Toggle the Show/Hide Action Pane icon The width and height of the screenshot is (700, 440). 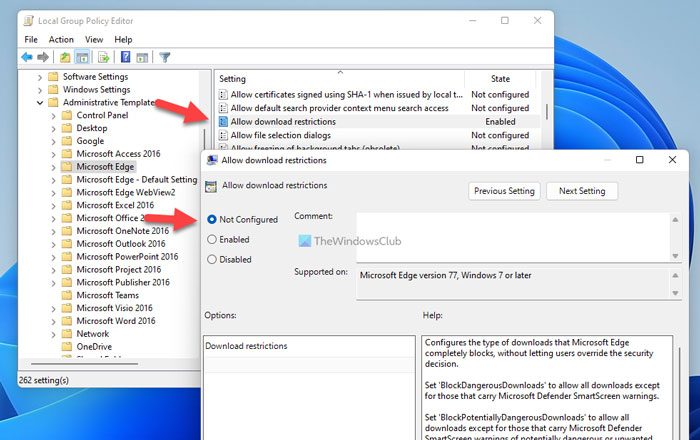[142, 57]
